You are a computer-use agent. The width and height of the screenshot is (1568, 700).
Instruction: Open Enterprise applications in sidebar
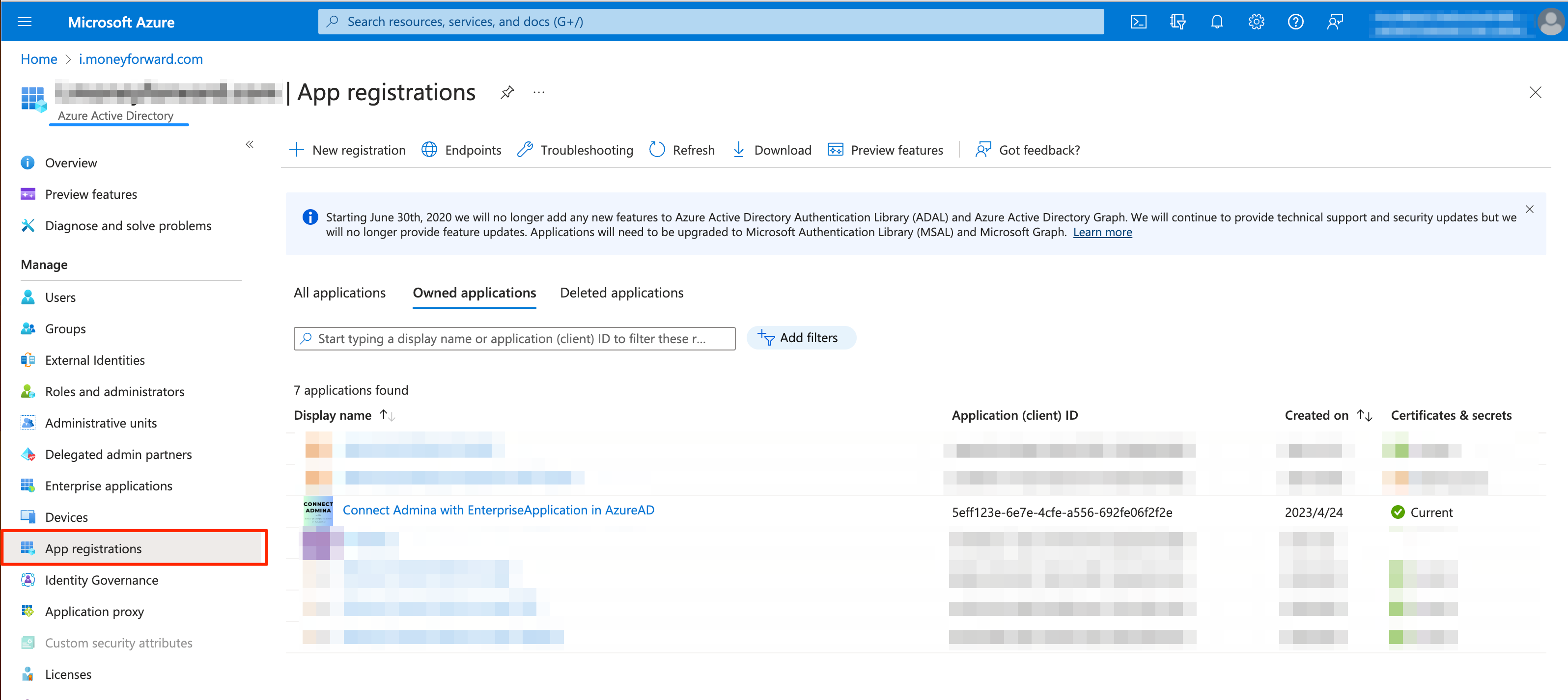109,485
